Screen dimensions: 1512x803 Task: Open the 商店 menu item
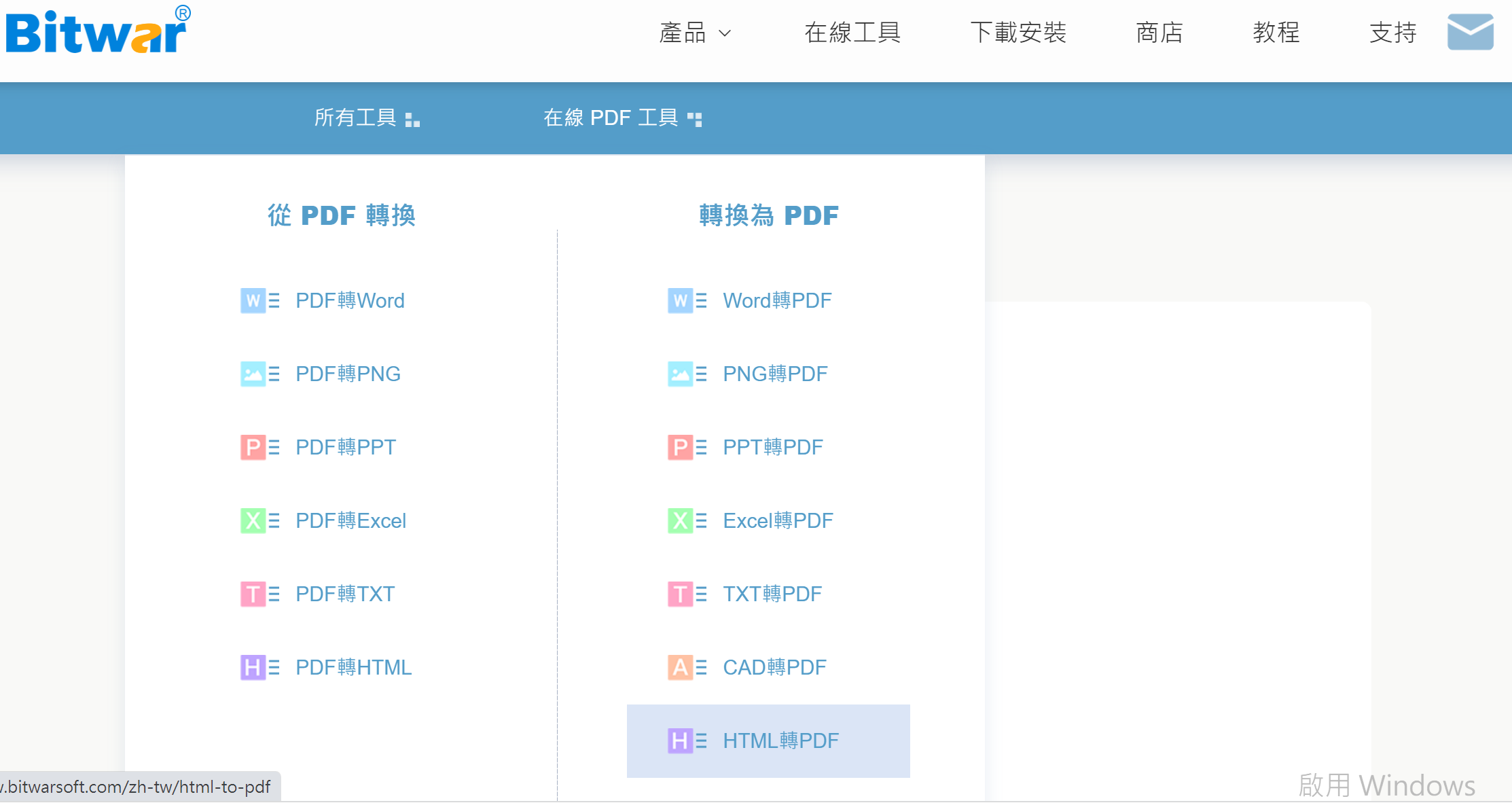(1159, 33)
